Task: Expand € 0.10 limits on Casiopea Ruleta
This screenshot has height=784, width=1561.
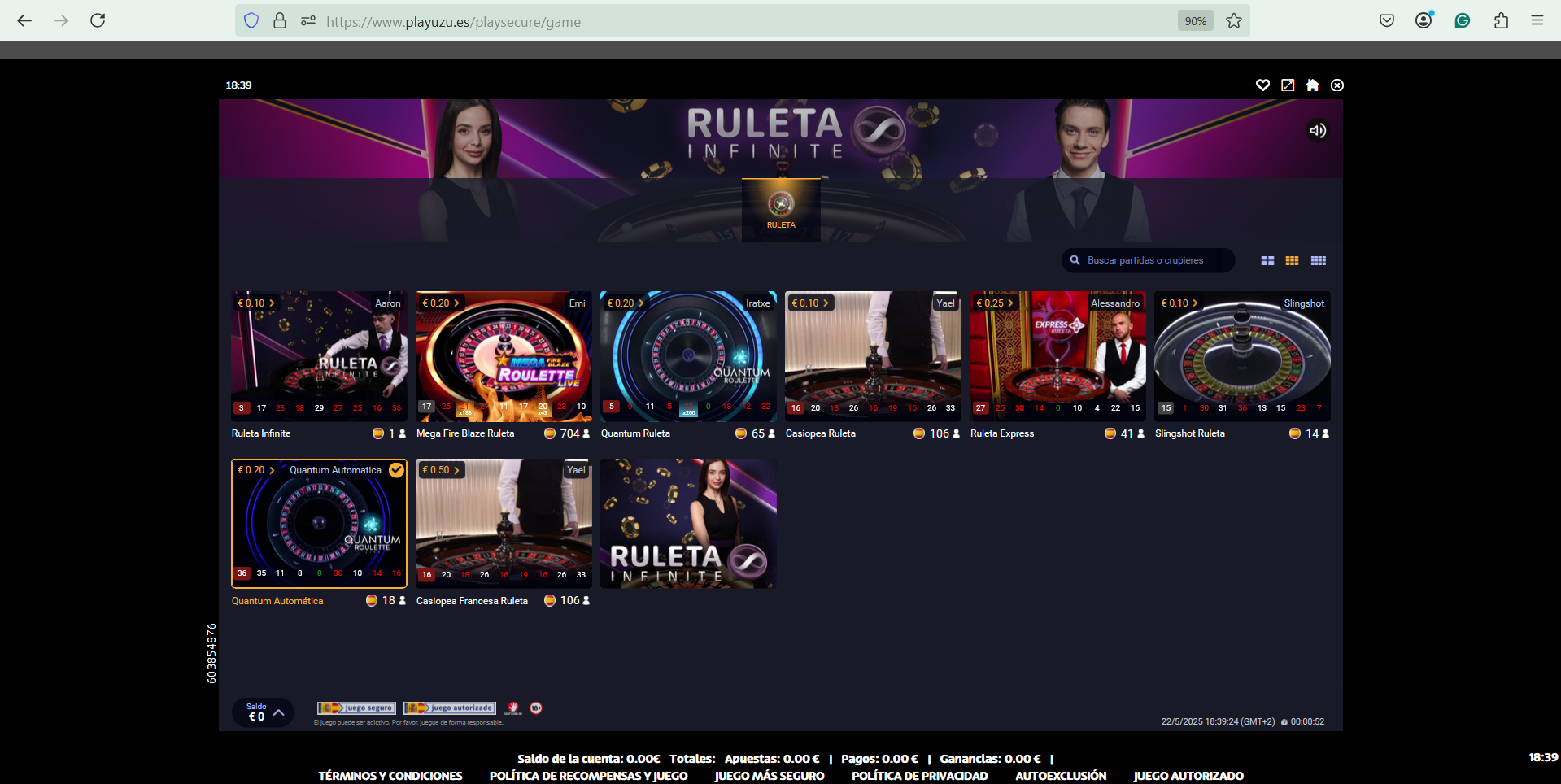Action: [x=810, y=303]
